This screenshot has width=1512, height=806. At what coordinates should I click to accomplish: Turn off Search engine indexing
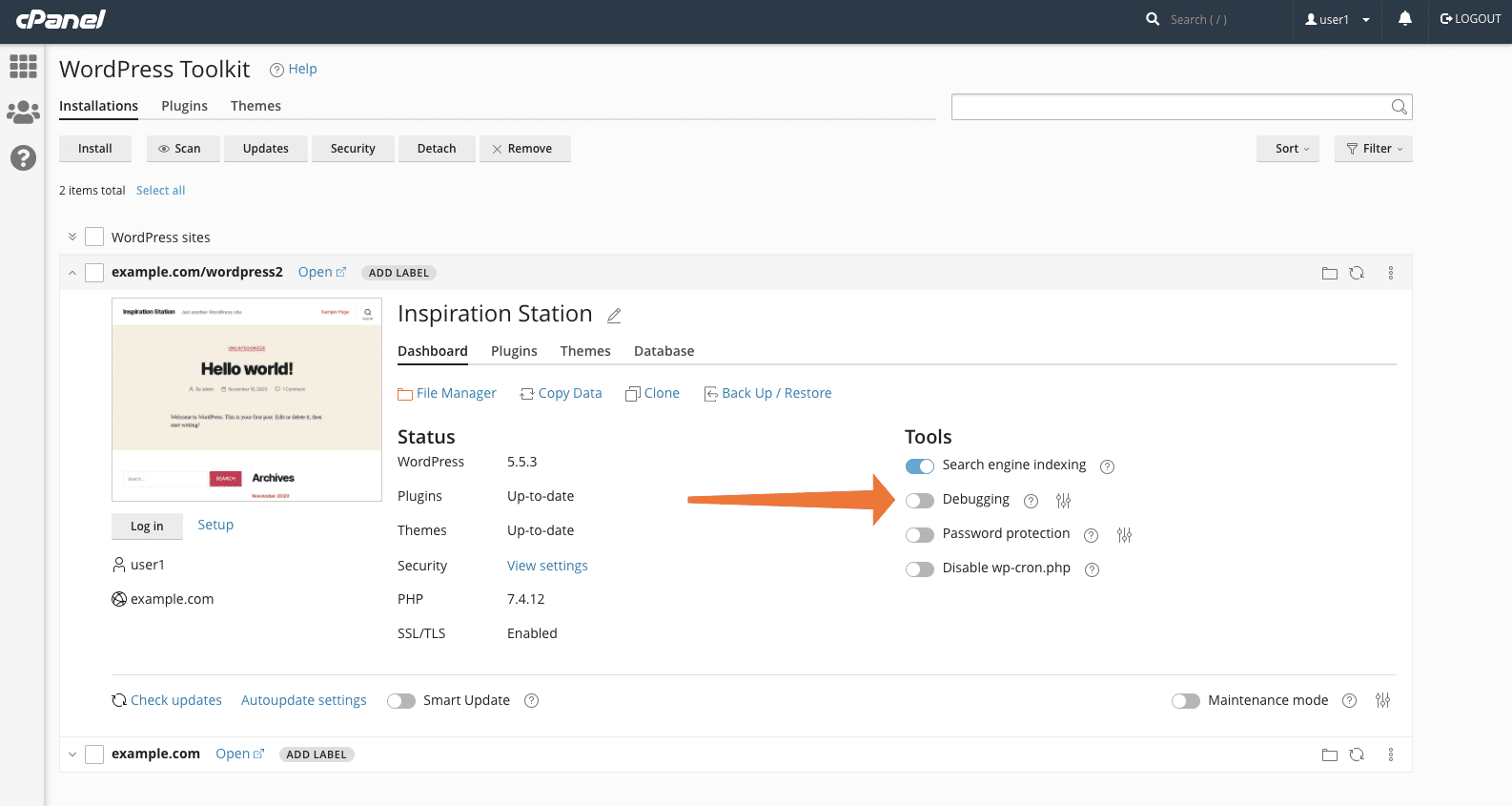pyautogui.click(x=920, y=466)
